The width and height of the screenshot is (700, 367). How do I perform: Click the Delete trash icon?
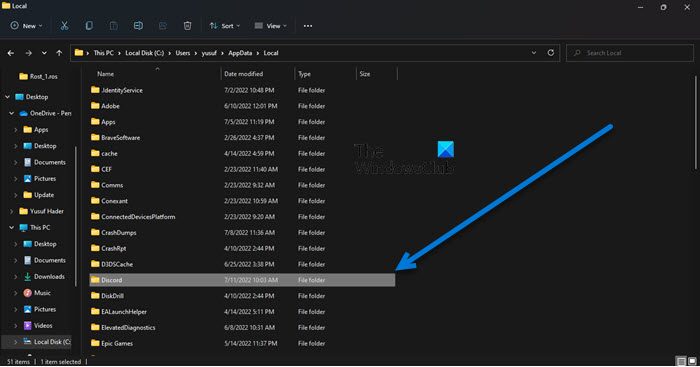[188, 26]
